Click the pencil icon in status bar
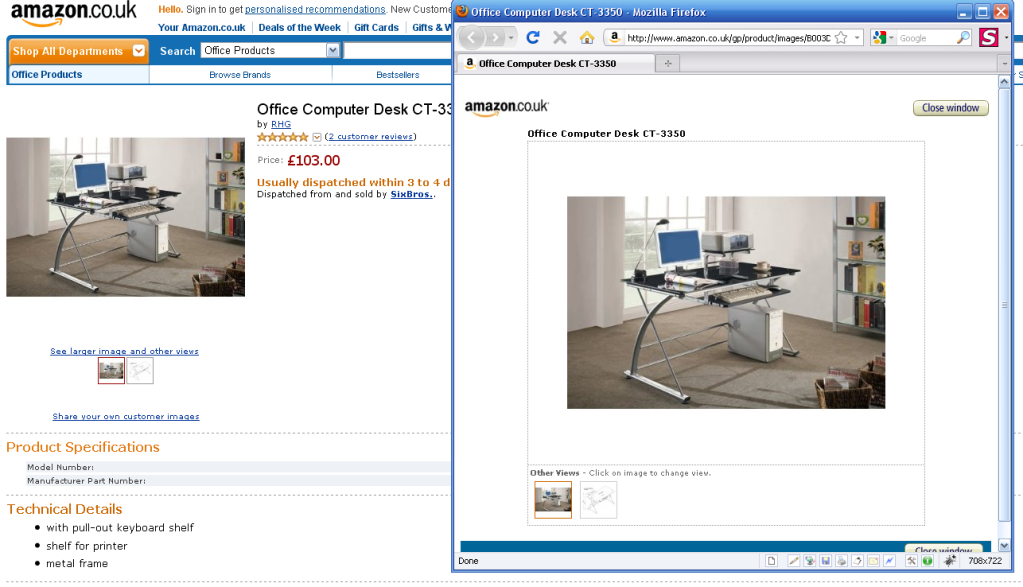 793,561
